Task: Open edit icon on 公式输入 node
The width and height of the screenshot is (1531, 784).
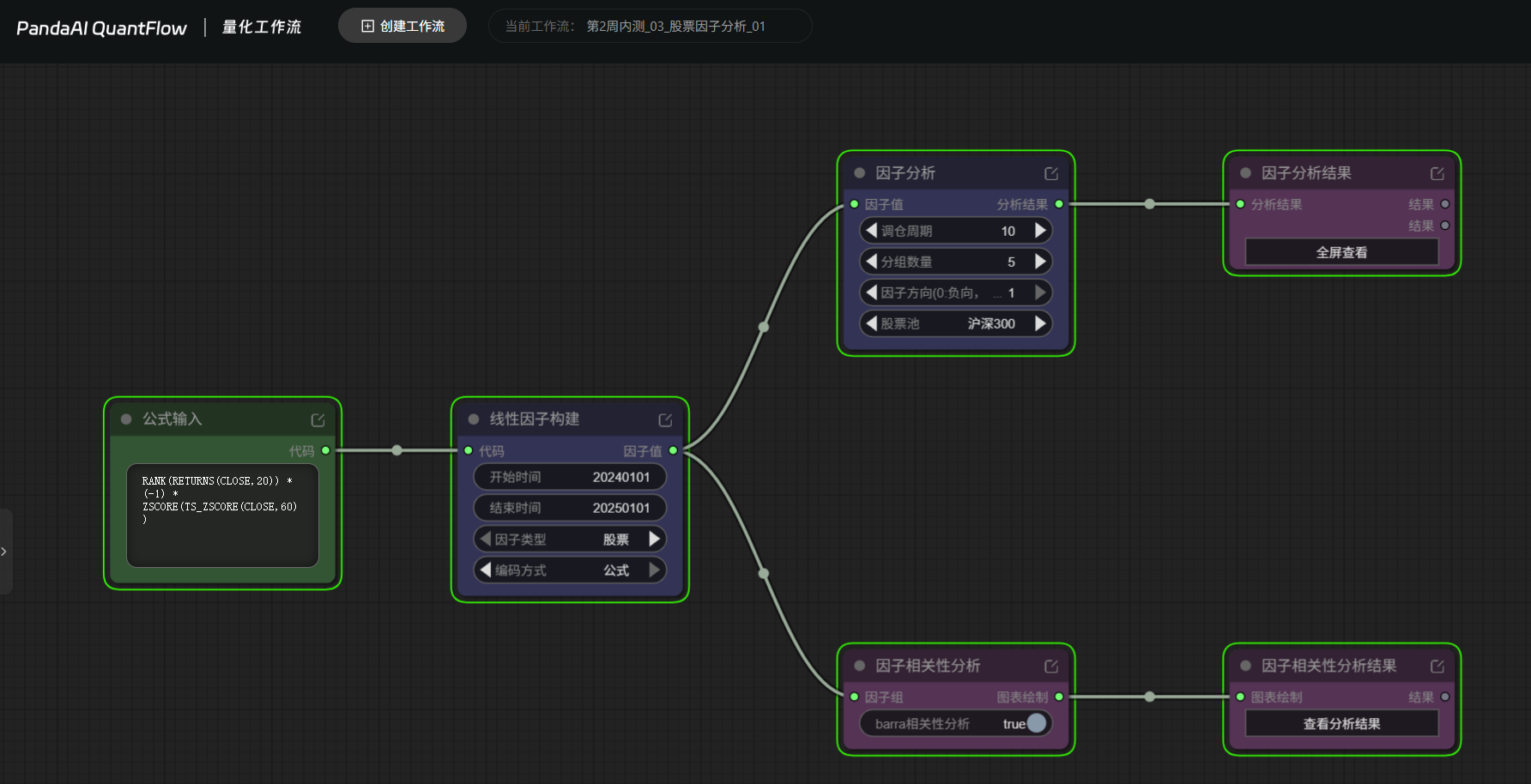Action: [x=318, y=420]
